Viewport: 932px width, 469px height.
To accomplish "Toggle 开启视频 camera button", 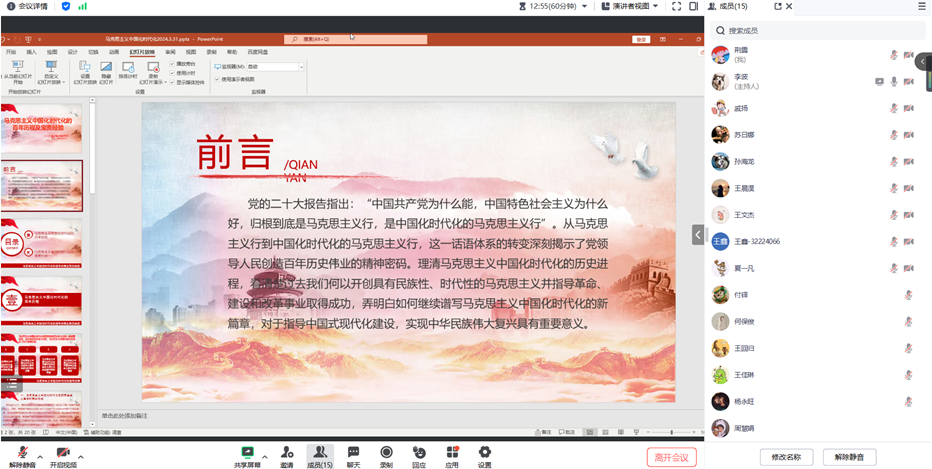I will (63, 453).
